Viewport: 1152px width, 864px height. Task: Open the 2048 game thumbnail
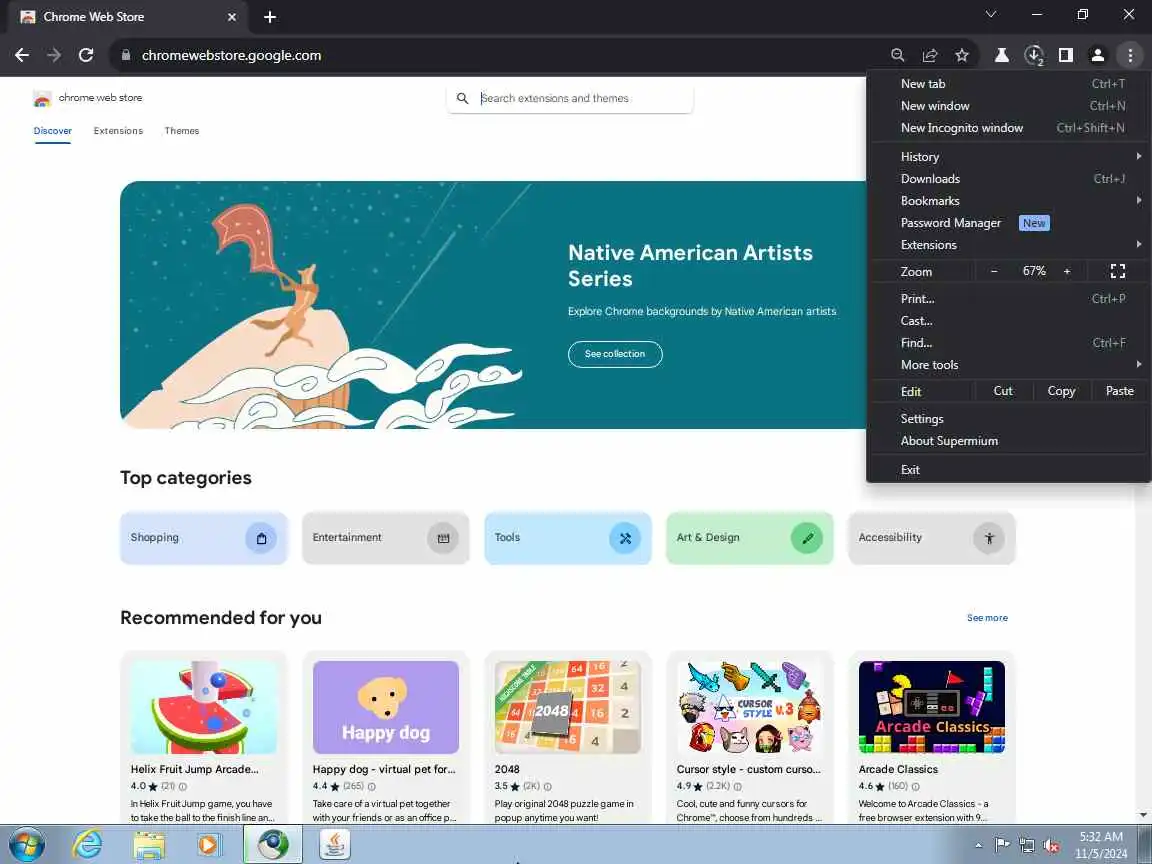click(x=568, y=708)
